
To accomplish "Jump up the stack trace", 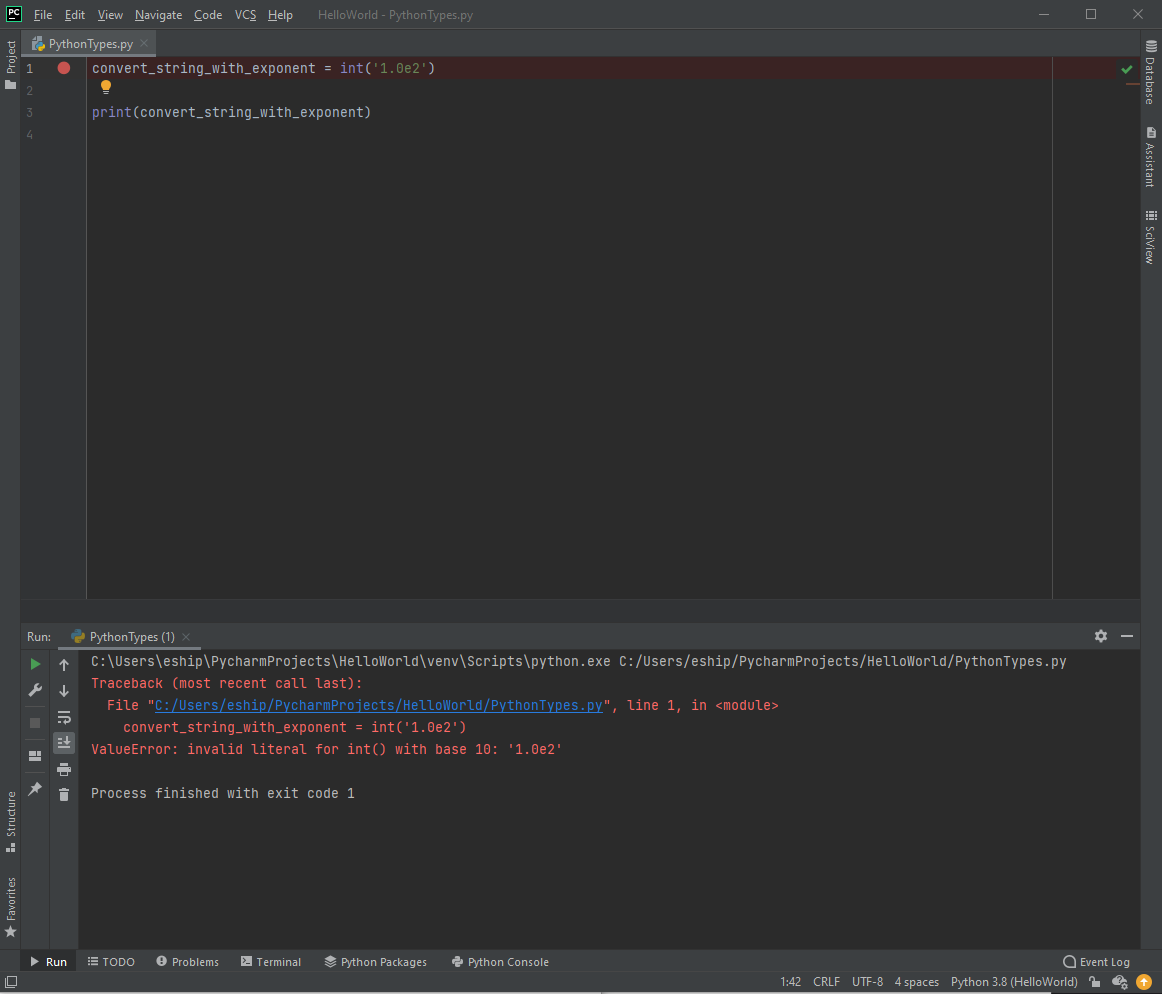I will coord(63,663).
